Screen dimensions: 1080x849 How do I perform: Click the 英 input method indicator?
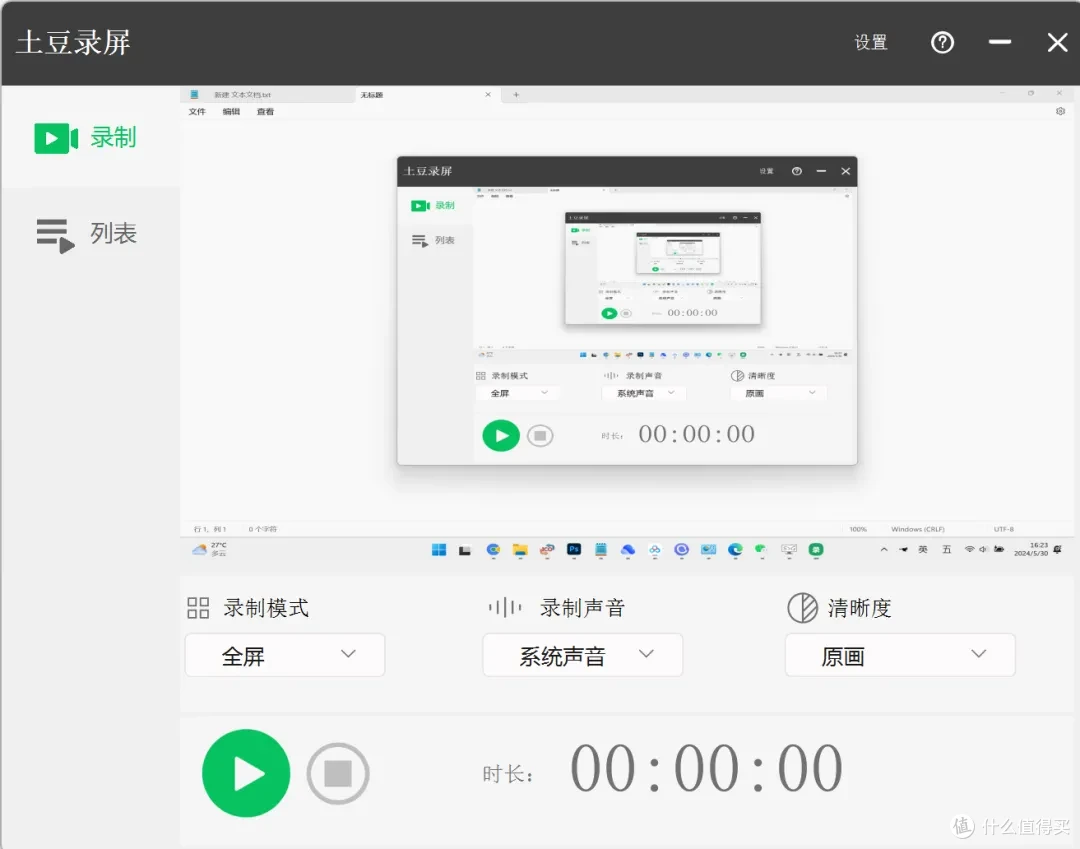point(923,549)
